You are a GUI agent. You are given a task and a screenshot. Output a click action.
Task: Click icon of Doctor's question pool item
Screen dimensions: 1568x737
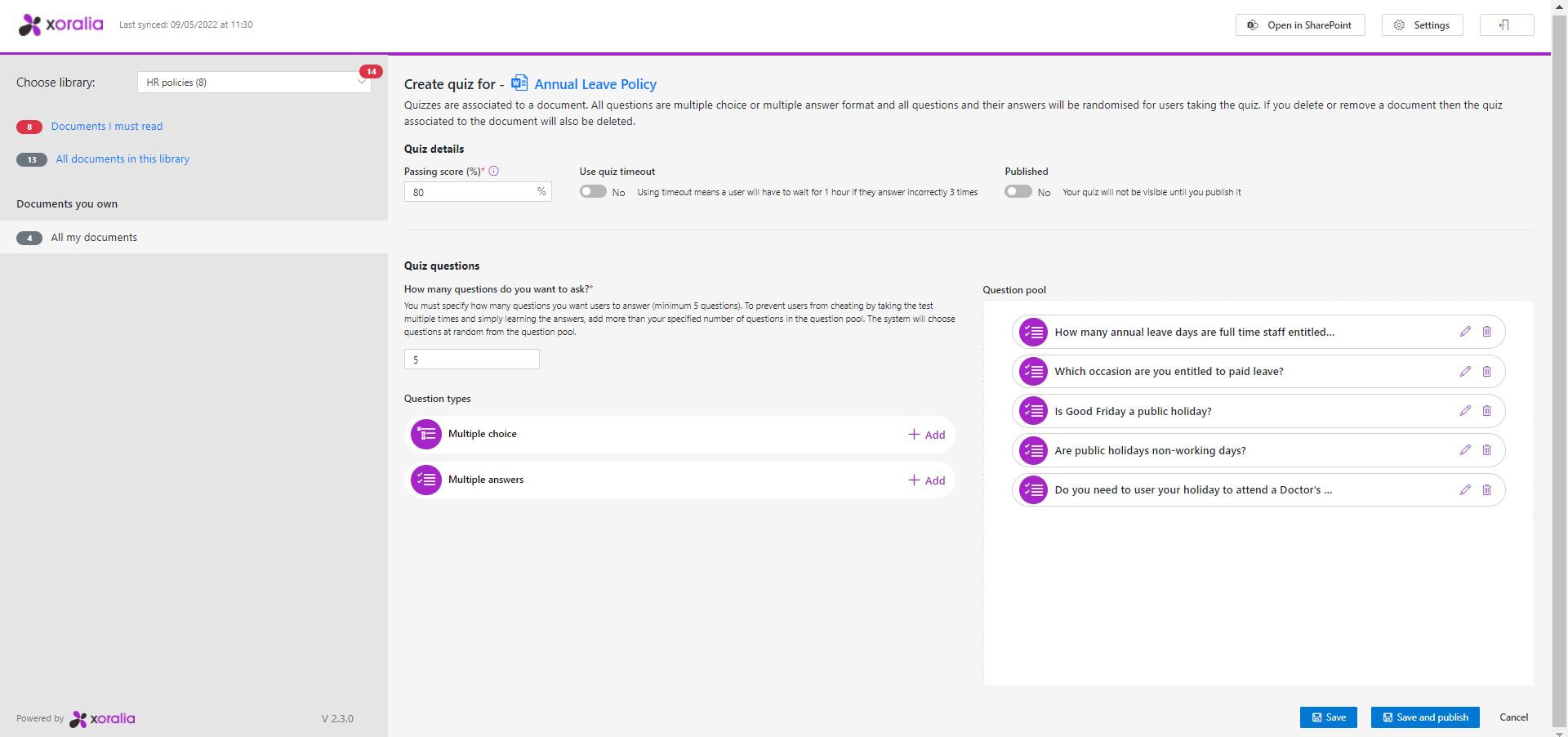pos(1033,489)
